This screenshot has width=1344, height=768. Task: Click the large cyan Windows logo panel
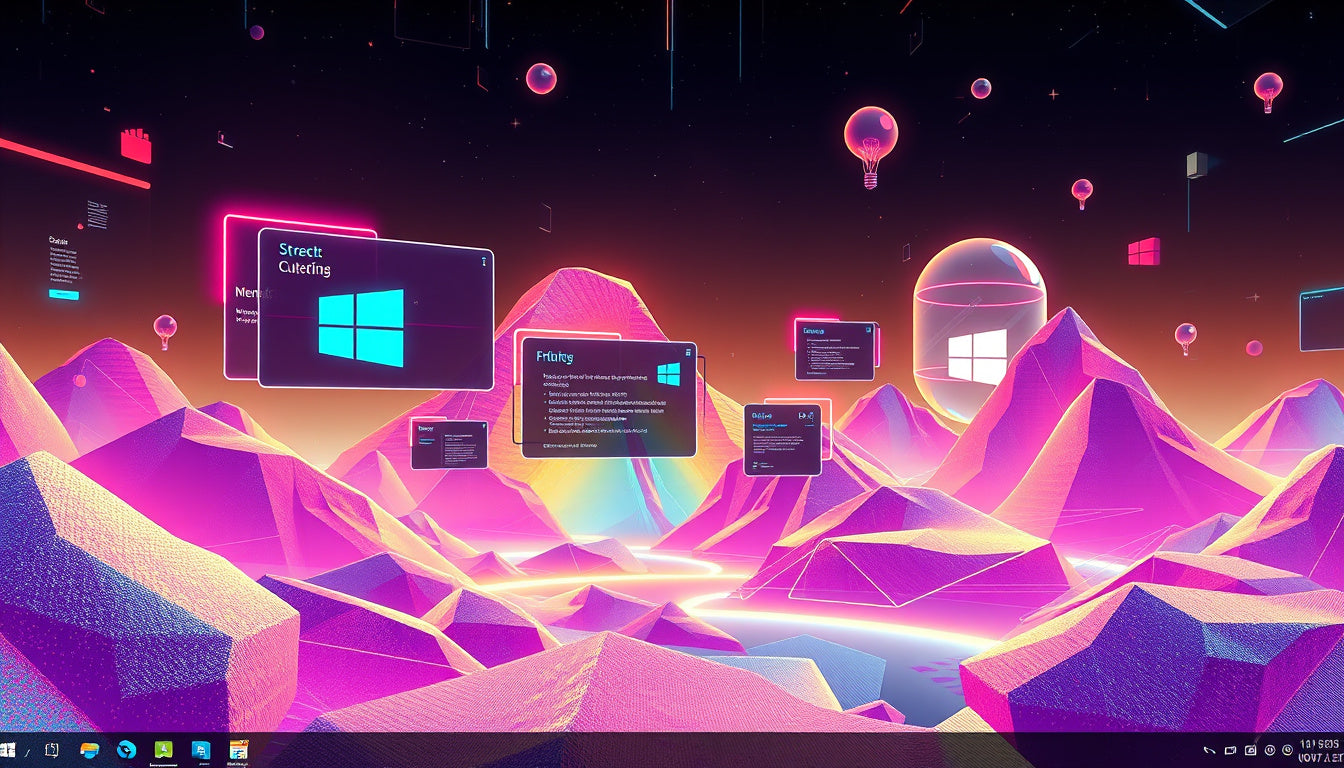361,327
